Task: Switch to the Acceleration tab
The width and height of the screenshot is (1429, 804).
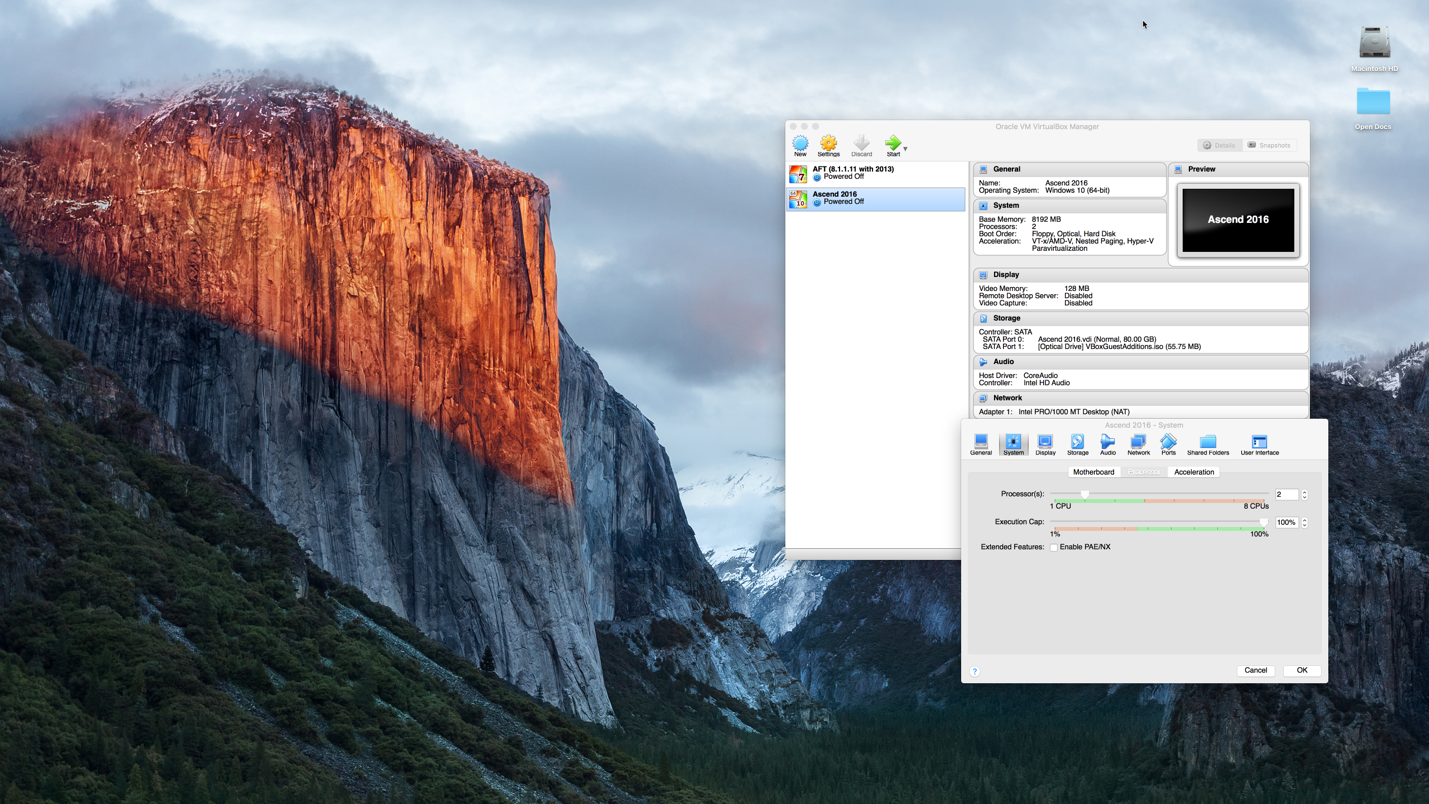Action: (1194, 472)
